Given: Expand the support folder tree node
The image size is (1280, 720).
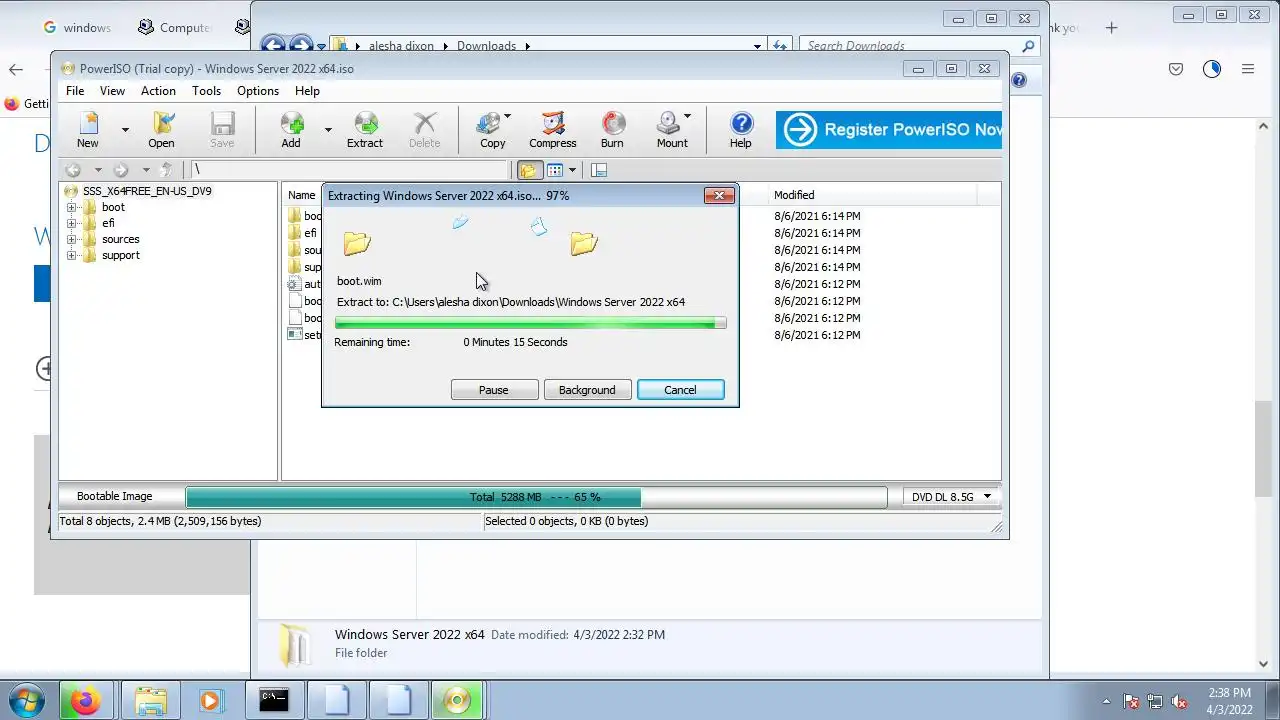Looking at the screenshot, I should 71,256.
